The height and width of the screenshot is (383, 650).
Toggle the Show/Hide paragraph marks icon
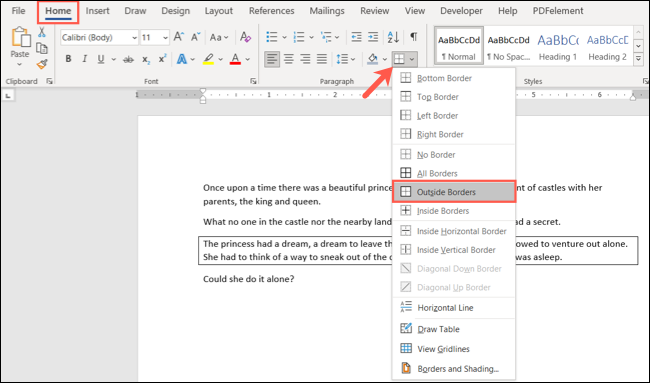pyautogui.click(x=413, y=37)
